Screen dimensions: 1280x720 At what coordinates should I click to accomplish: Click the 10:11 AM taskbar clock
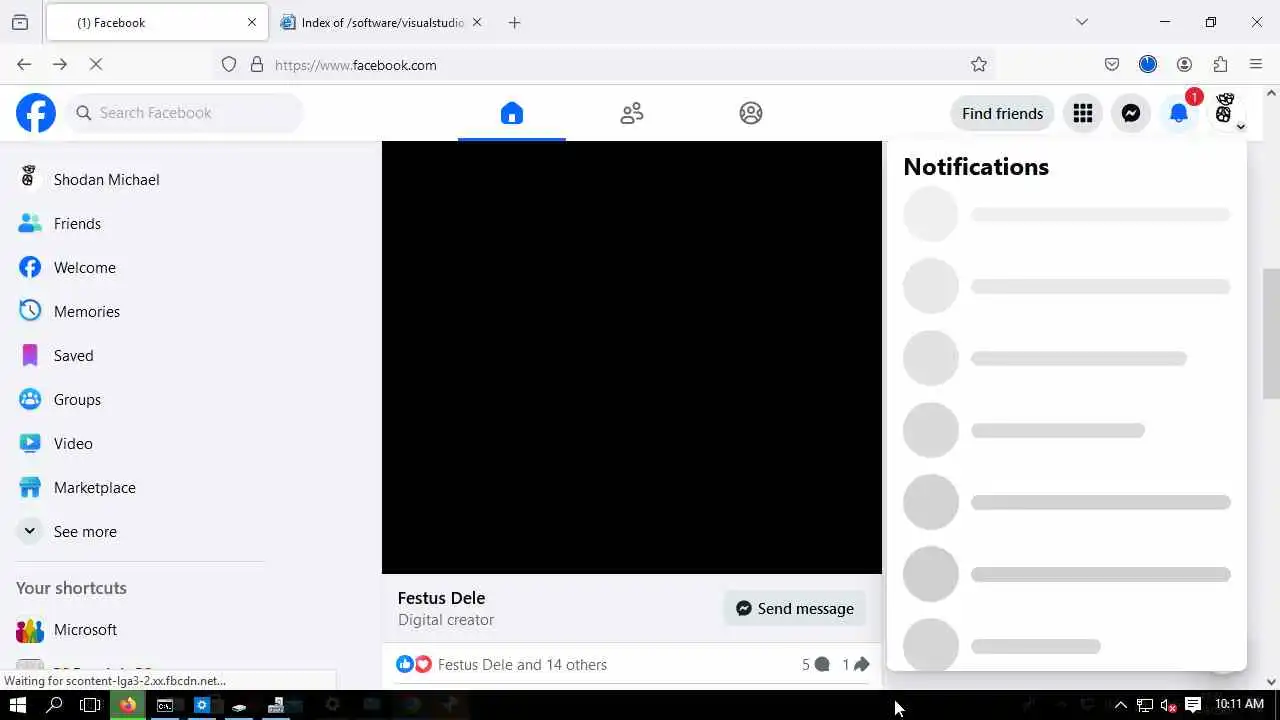click(1239, 705)
